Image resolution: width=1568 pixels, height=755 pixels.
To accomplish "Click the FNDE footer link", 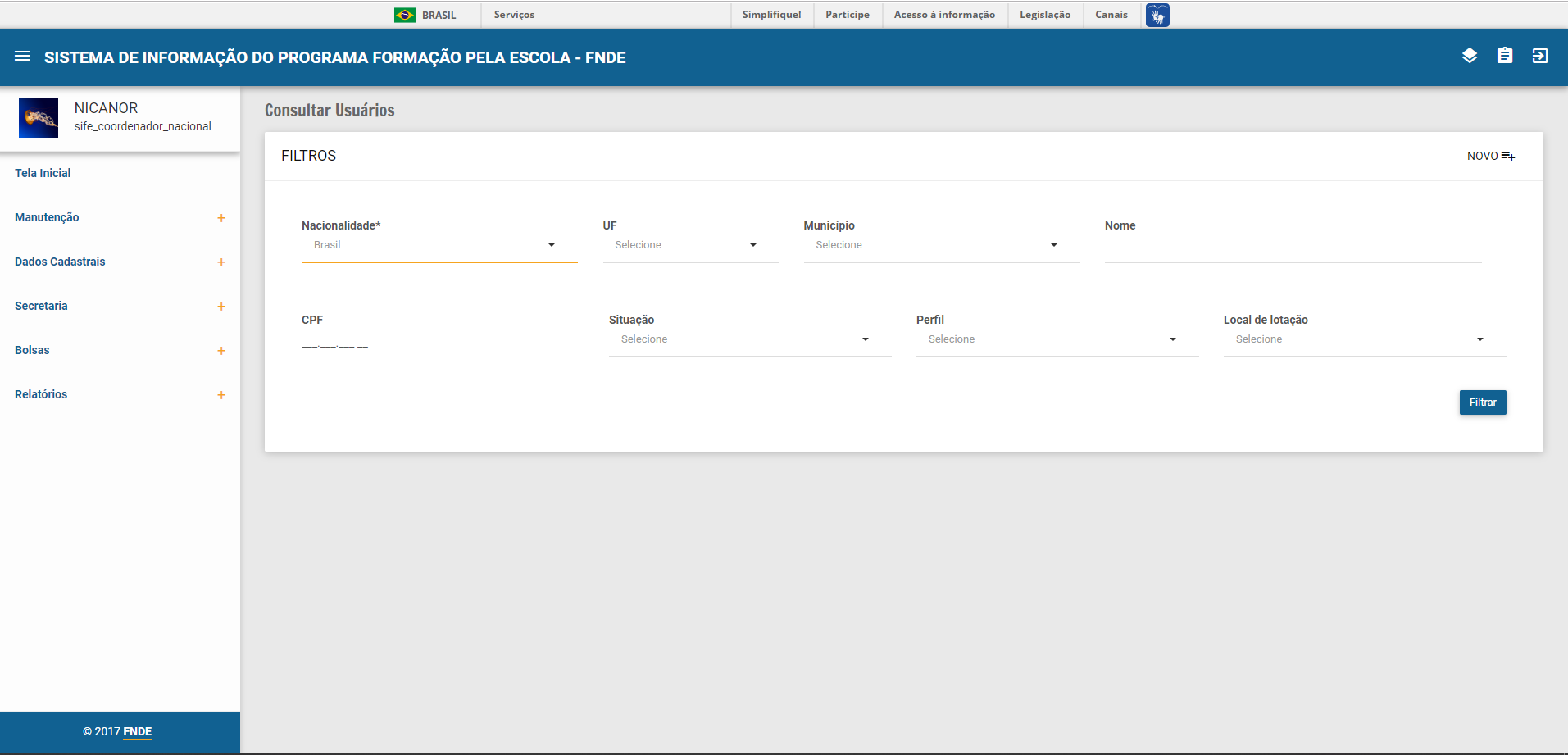I will click(x=137, y=731).
